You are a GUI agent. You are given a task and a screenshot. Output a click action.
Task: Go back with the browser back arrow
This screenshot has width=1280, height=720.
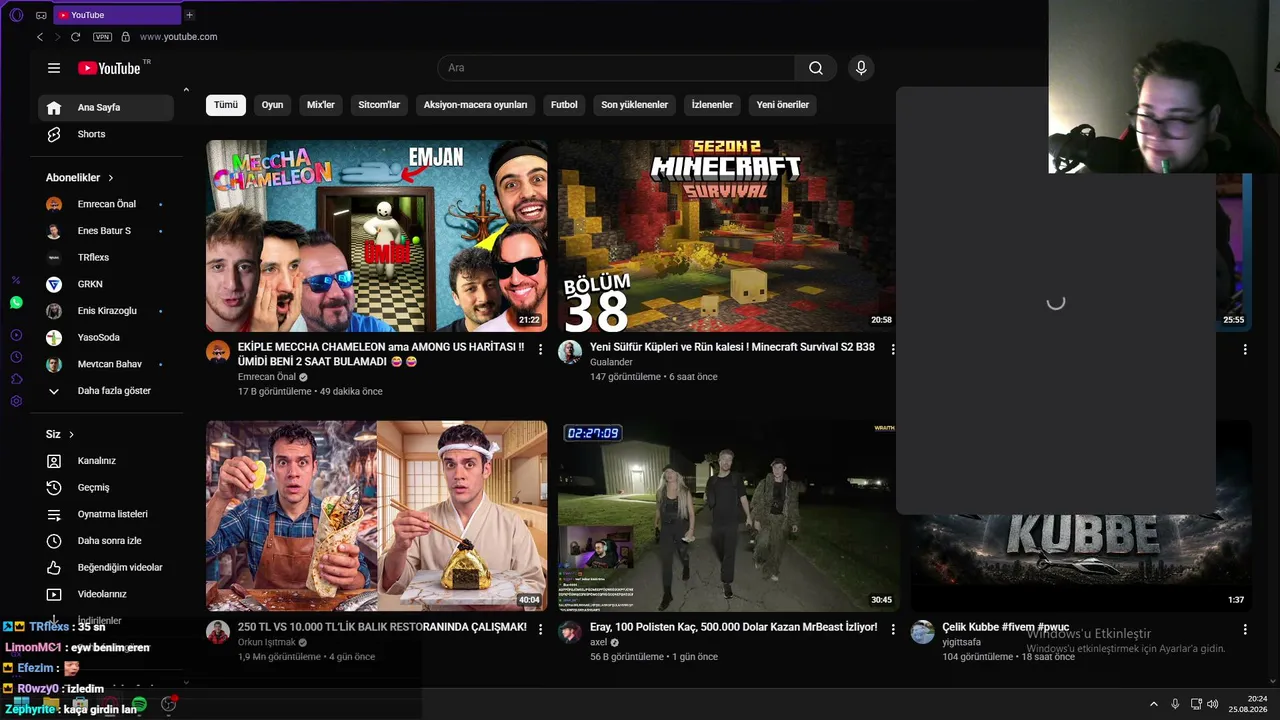40,37
